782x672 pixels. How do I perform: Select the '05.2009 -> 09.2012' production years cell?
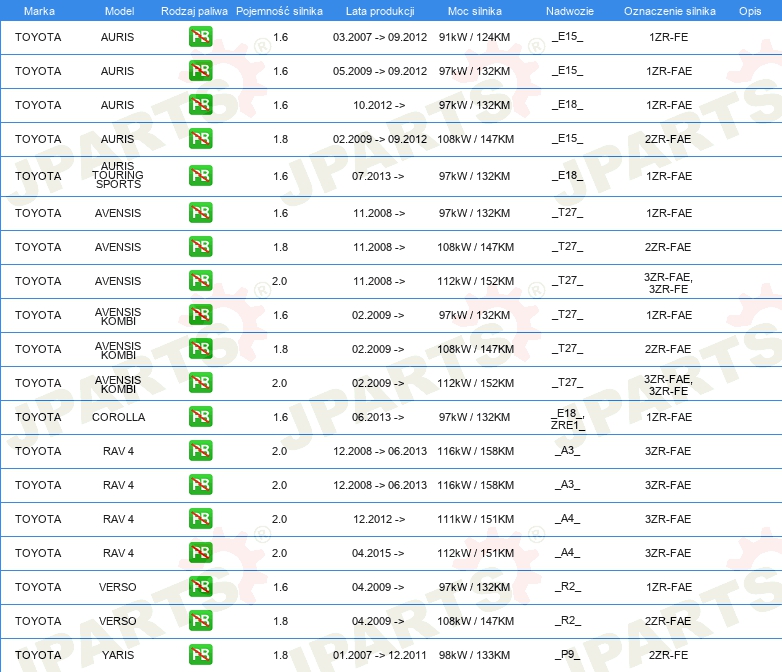[380, 71]
